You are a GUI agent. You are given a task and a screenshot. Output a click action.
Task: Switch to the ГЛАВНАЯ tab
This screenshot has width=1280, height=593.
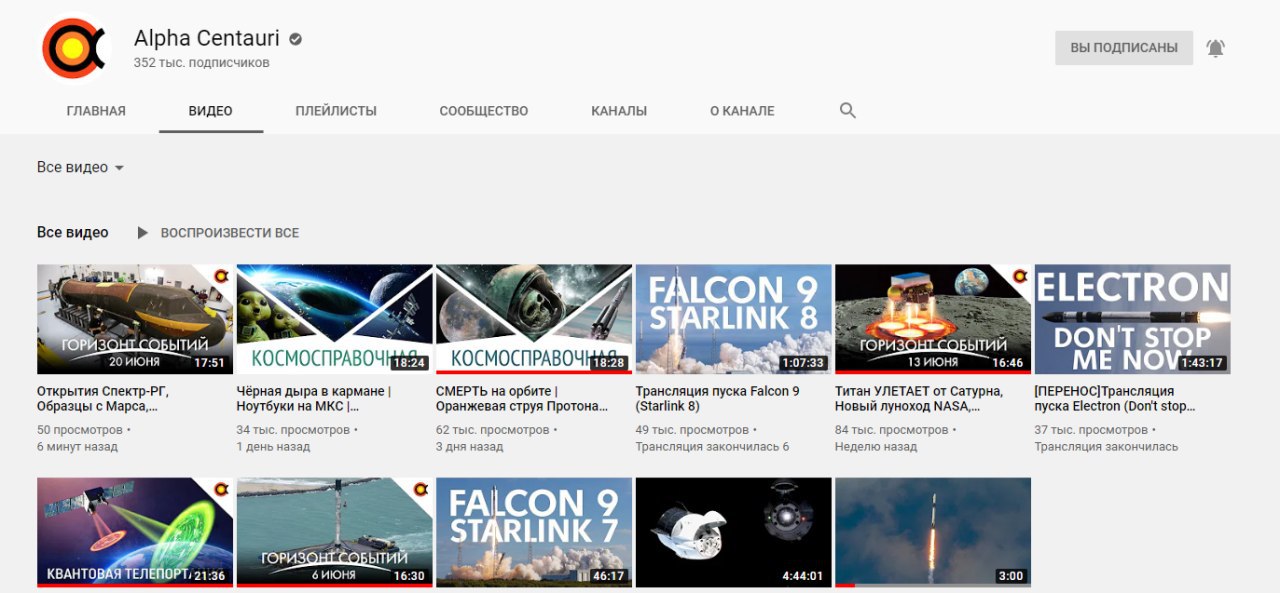pyautogui.click(x=96, y=111)
